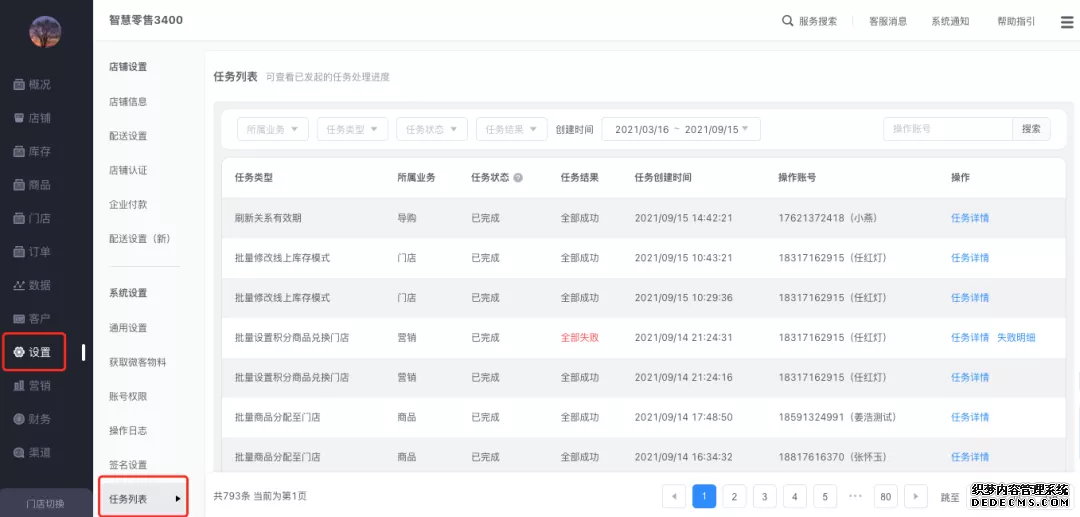Select the 设置 settings gear item

coord(34,352)
